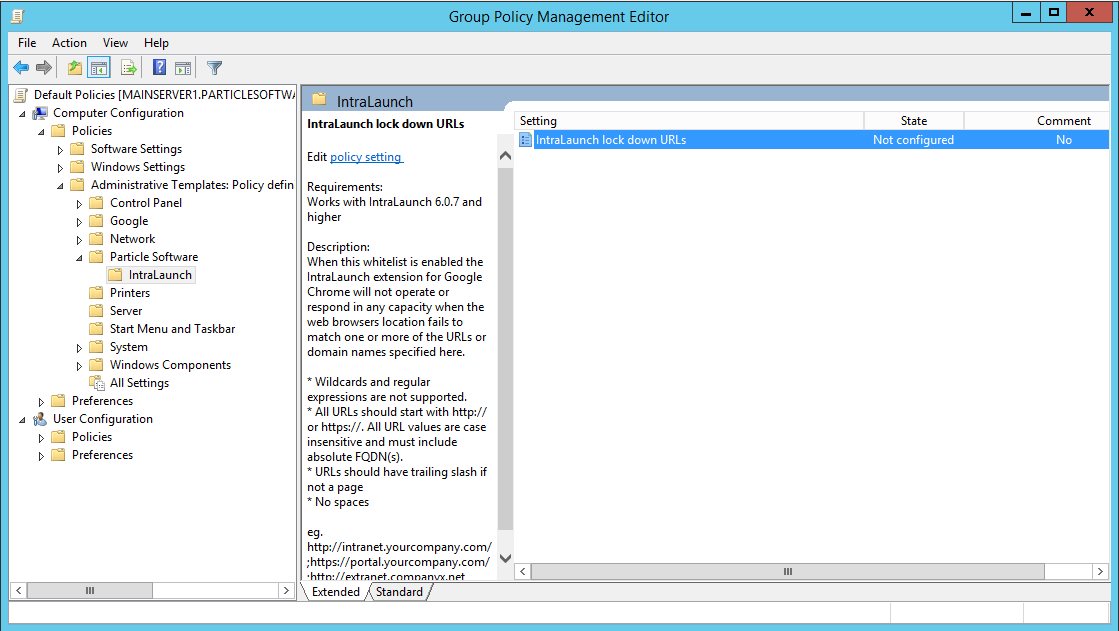Image resolution: width=1119 pixels, height=631 pixels.
Task: Select the "IntraLaunch lock down URLs" setting row
Action: click(x=811, y=140)
